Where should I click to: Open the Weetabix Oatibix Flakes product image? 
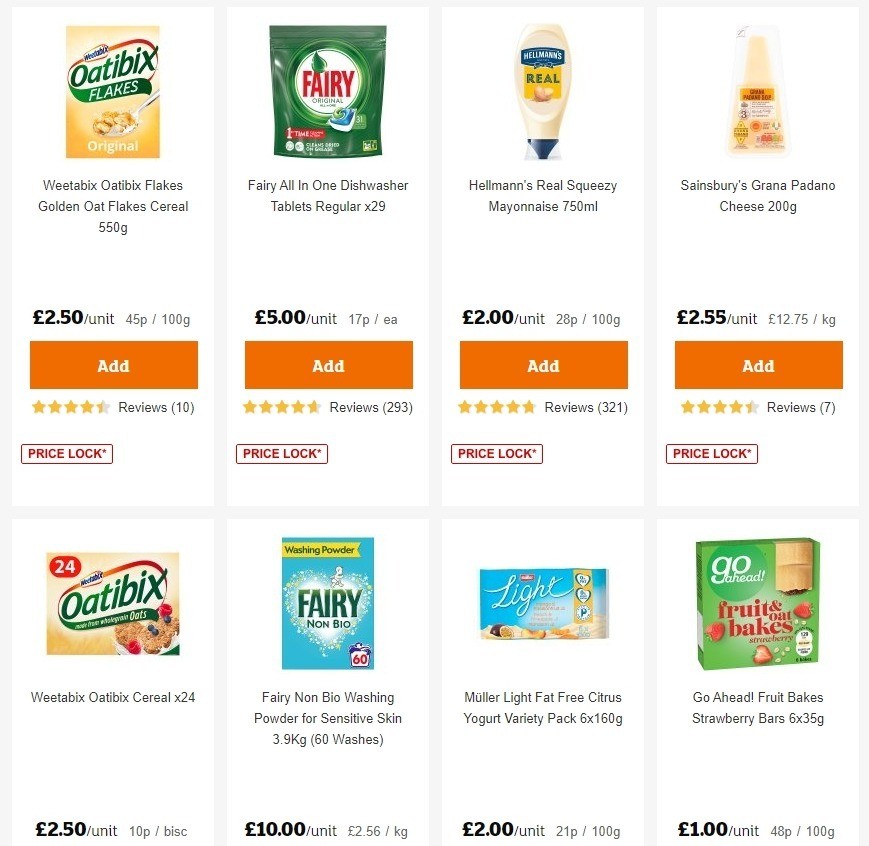(x=113, y=91)
